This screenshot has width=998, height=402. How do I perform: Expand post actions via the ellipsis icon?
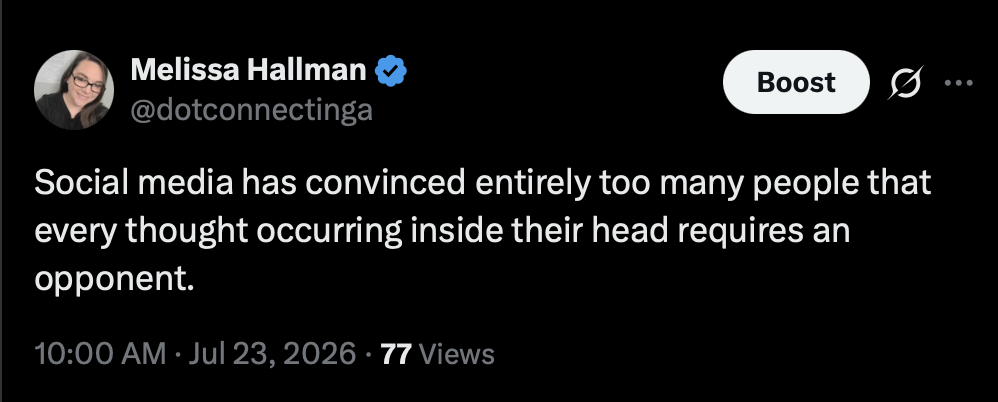click(x=959, y=82)
